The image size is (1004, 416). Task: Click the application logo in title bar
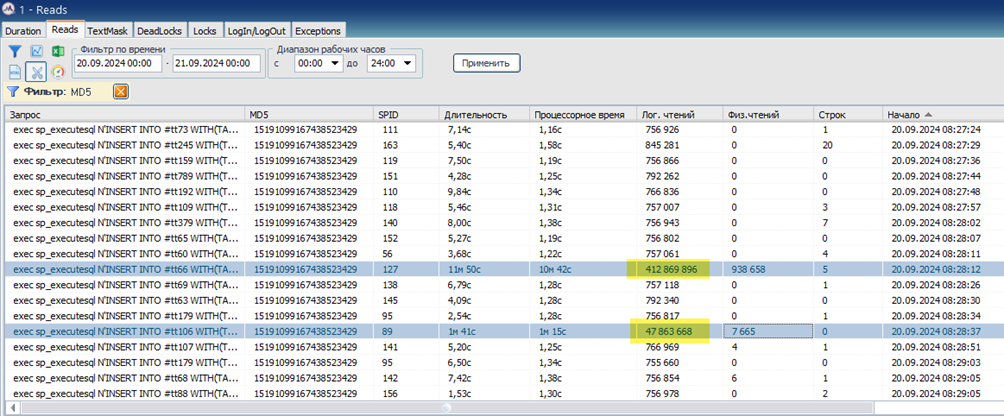click(x=10, y=9)
